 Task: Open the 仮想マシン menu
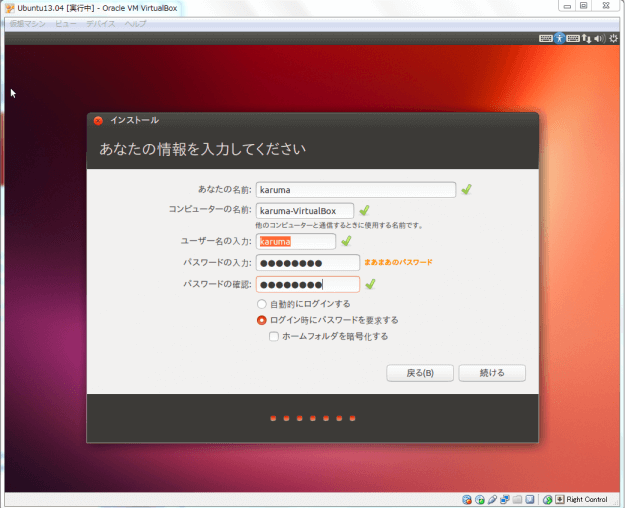[28, 24]
